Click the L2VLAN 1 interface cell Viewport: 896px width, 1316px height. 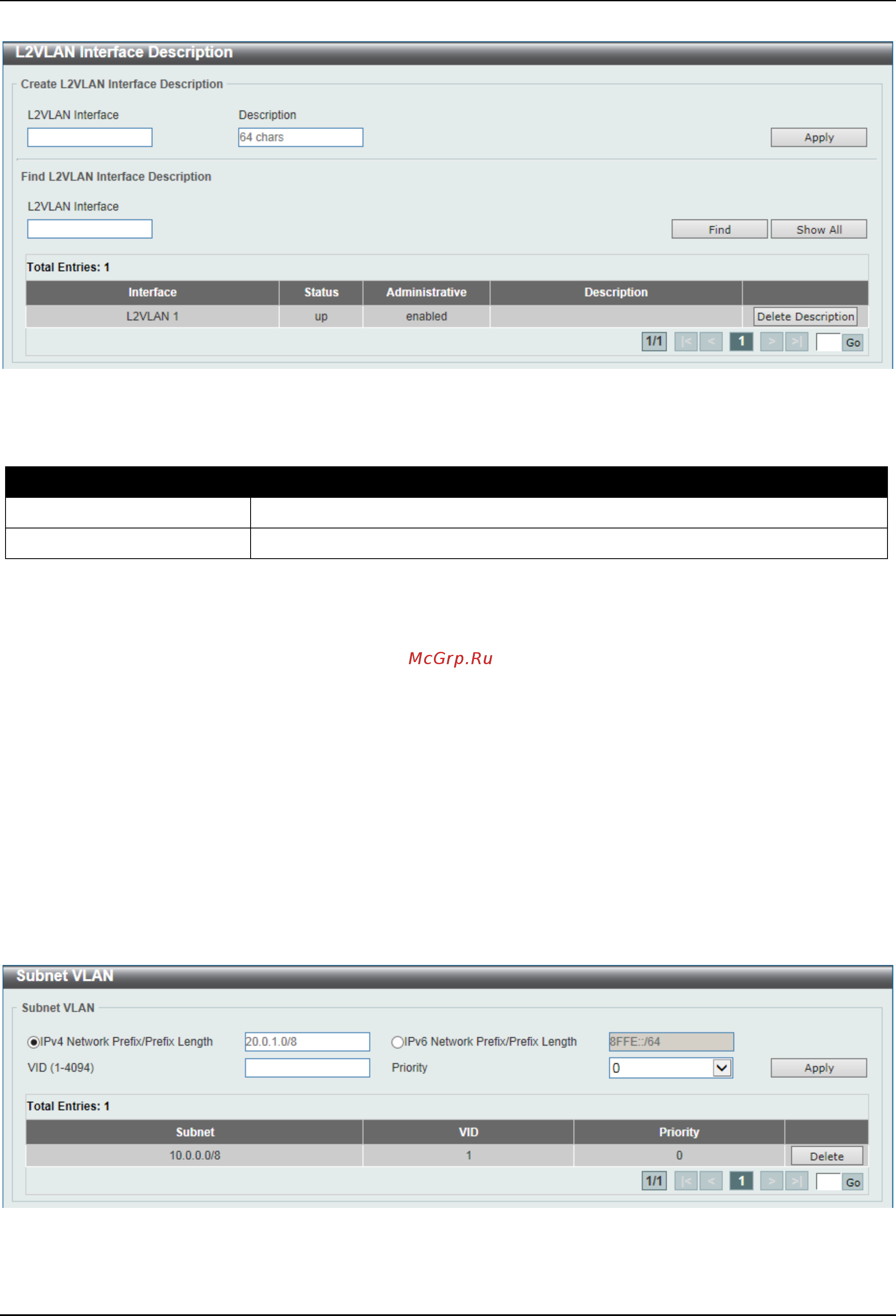point(152,317)
